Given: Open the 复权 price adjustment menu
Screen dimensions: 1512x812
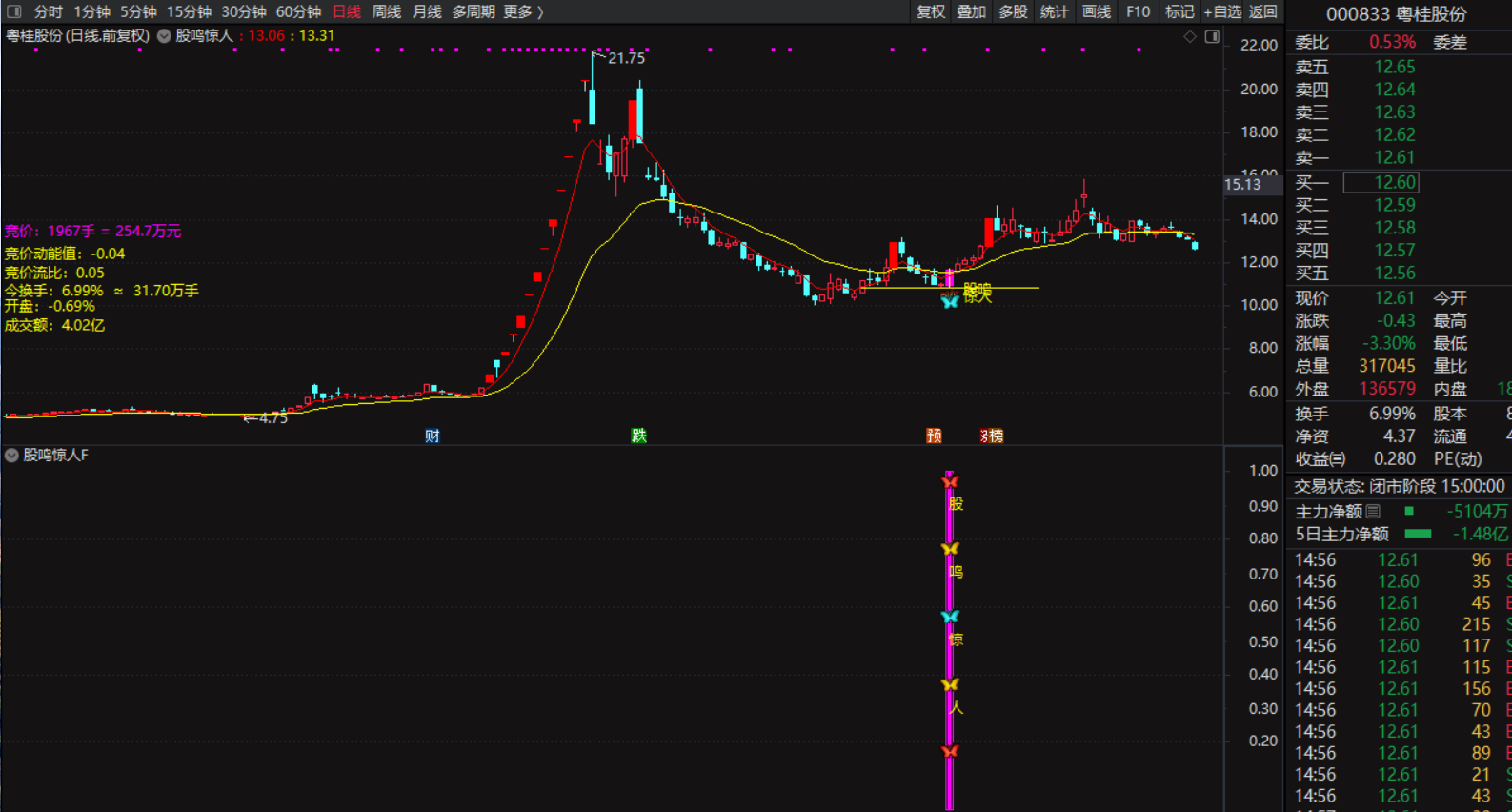Looking at the screenshot, I should (x=930, y=11).
